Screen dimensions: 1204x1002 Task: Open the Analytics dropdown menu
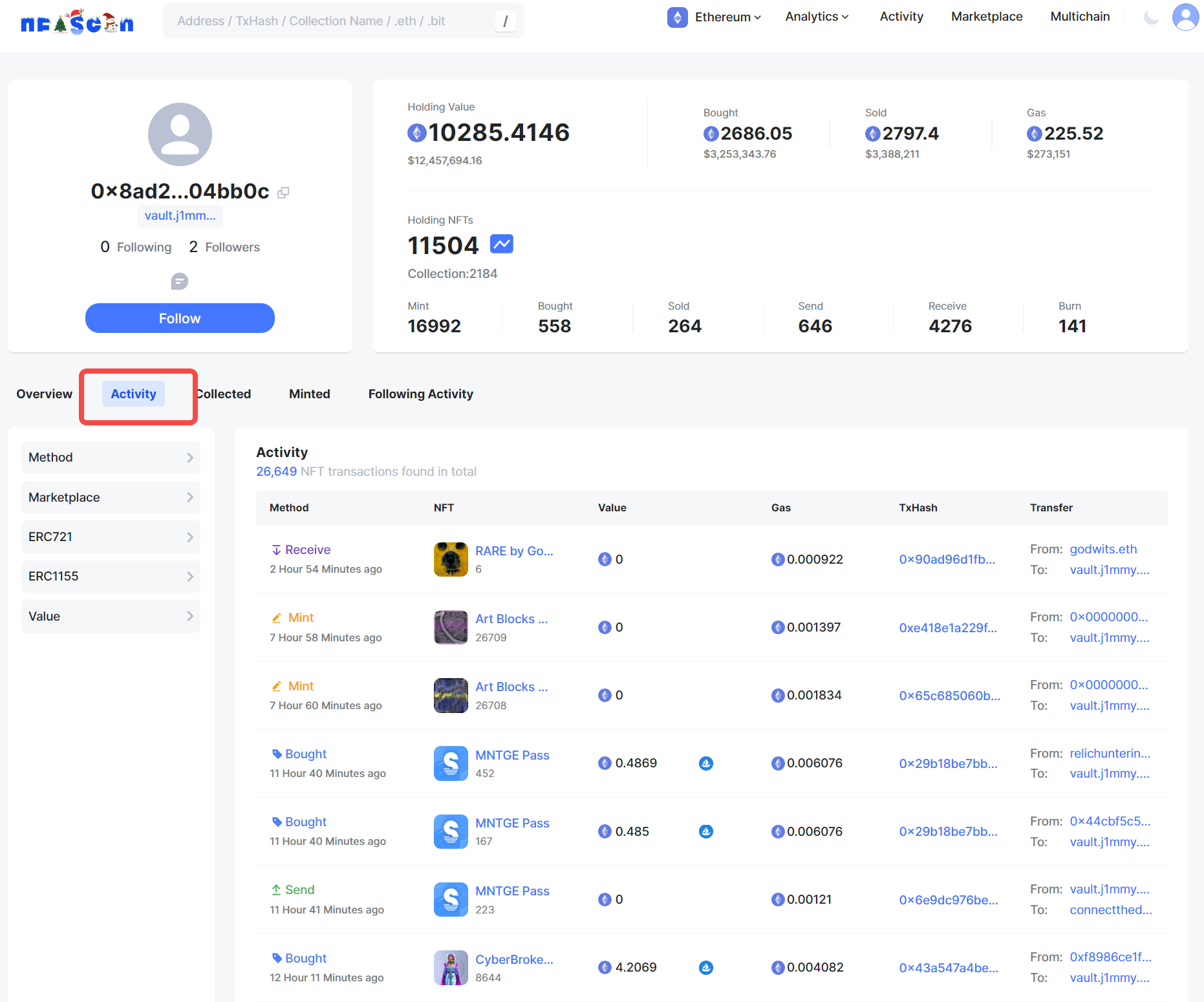point(817,17)
